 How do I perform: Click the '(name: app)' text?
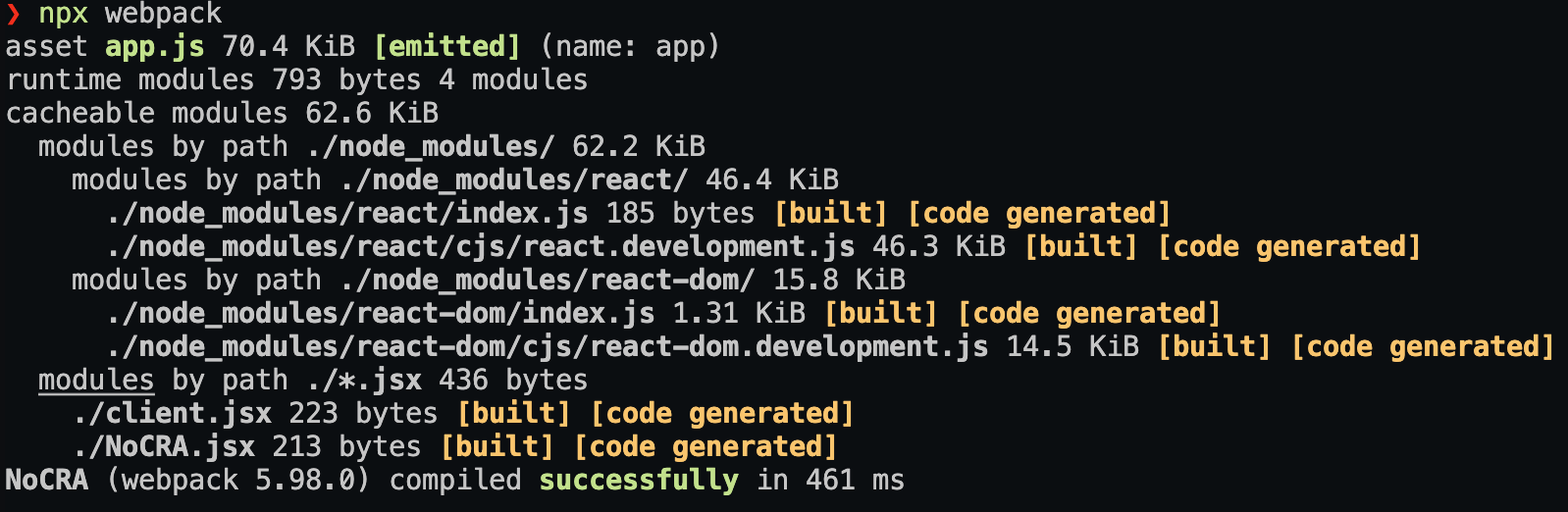coord(630,47)
